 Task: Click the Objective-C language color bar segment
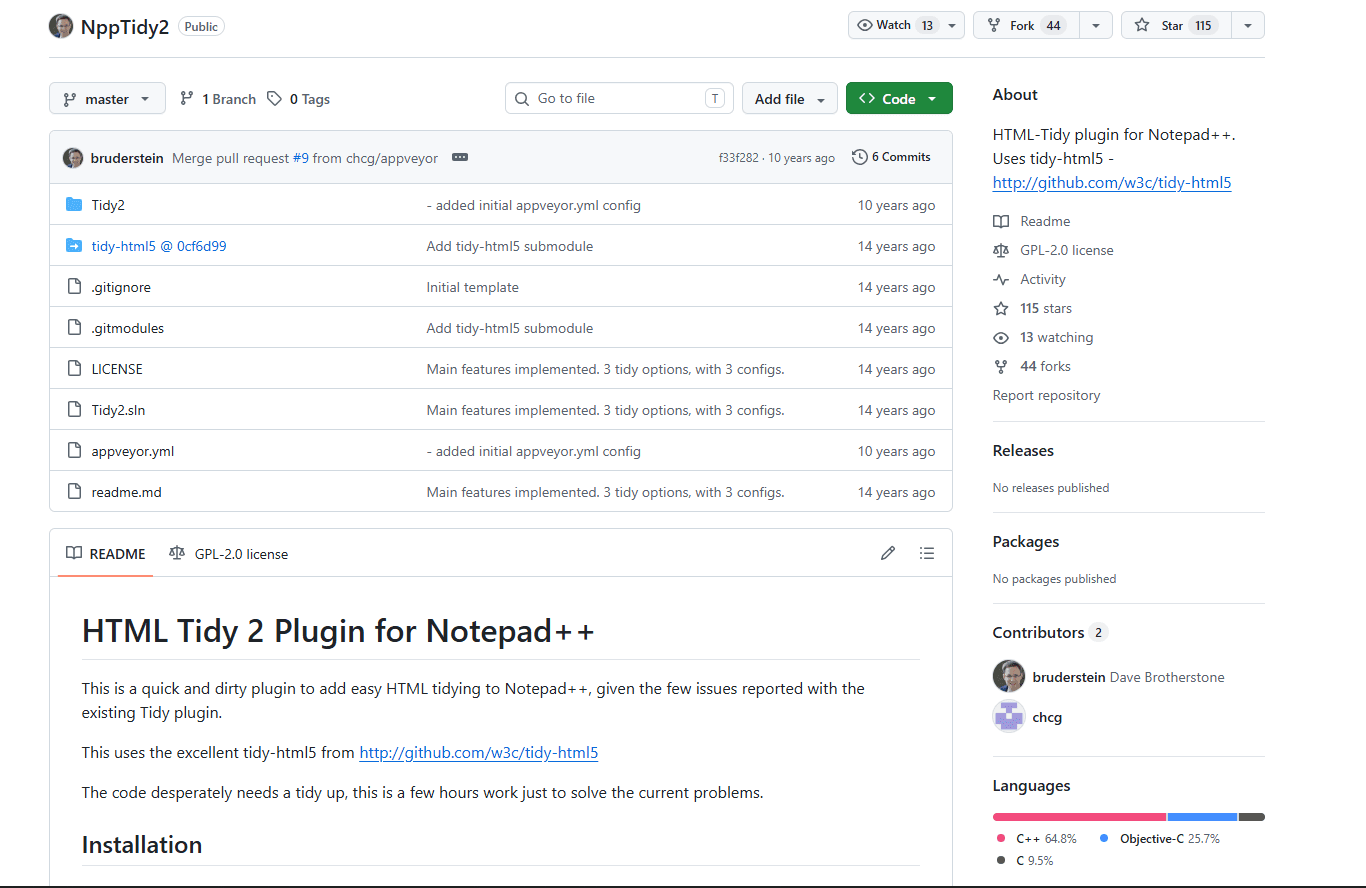1203,817
